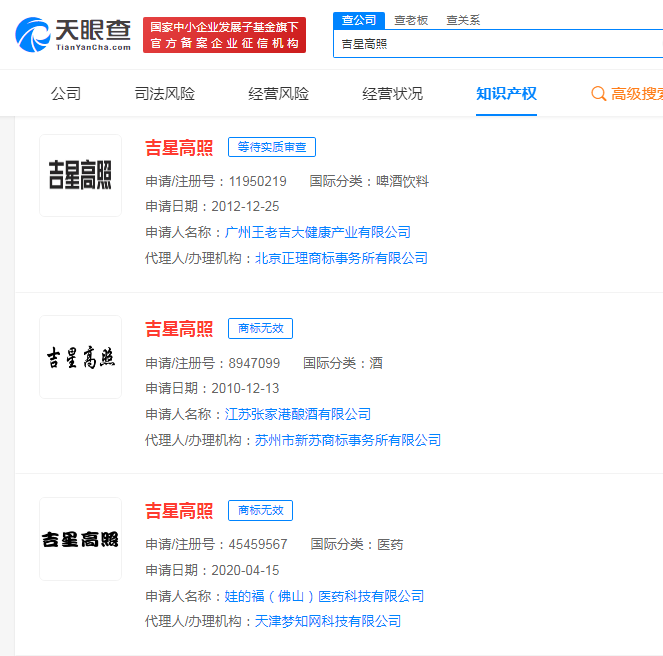Switch to the 经营风险 tab
The width and height of the screenshot is (663, 656).
pos(279,94)
